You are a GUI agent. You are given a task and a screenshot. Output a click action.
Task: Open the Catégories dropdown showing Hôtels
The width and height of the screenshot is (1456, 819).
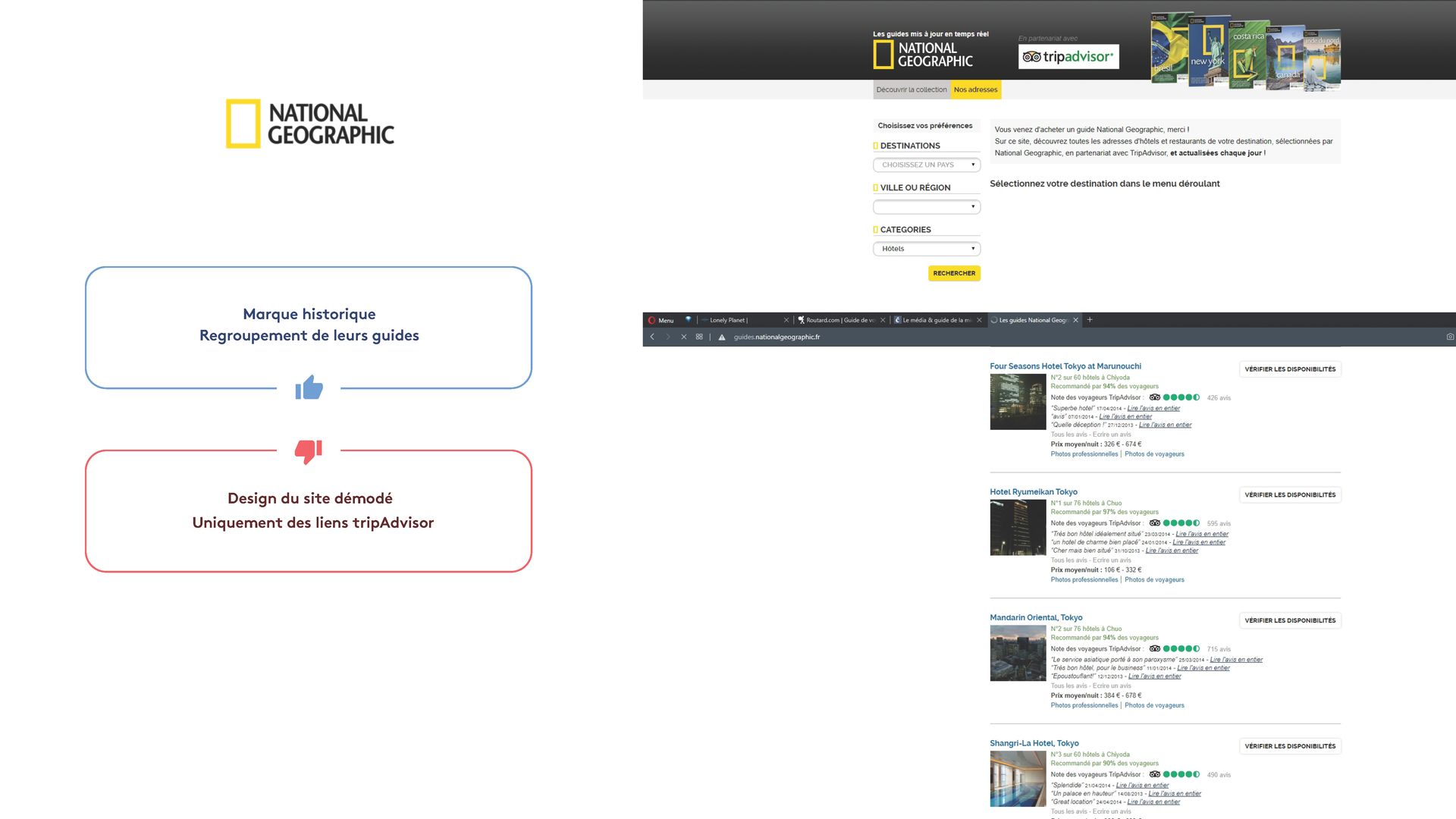(927, 249)
